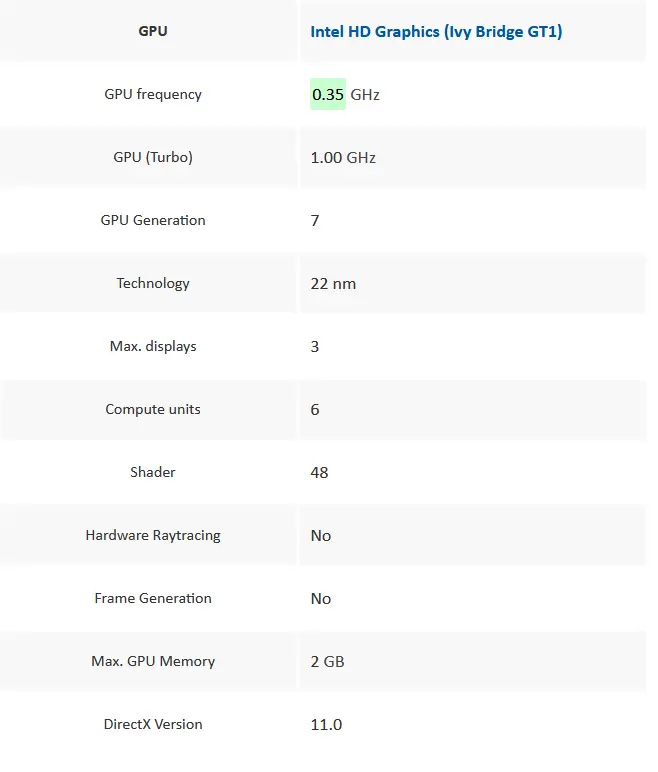Select the 1.00 GHz turbo value
Screen dimensions: 658x772
coord(343,158)
